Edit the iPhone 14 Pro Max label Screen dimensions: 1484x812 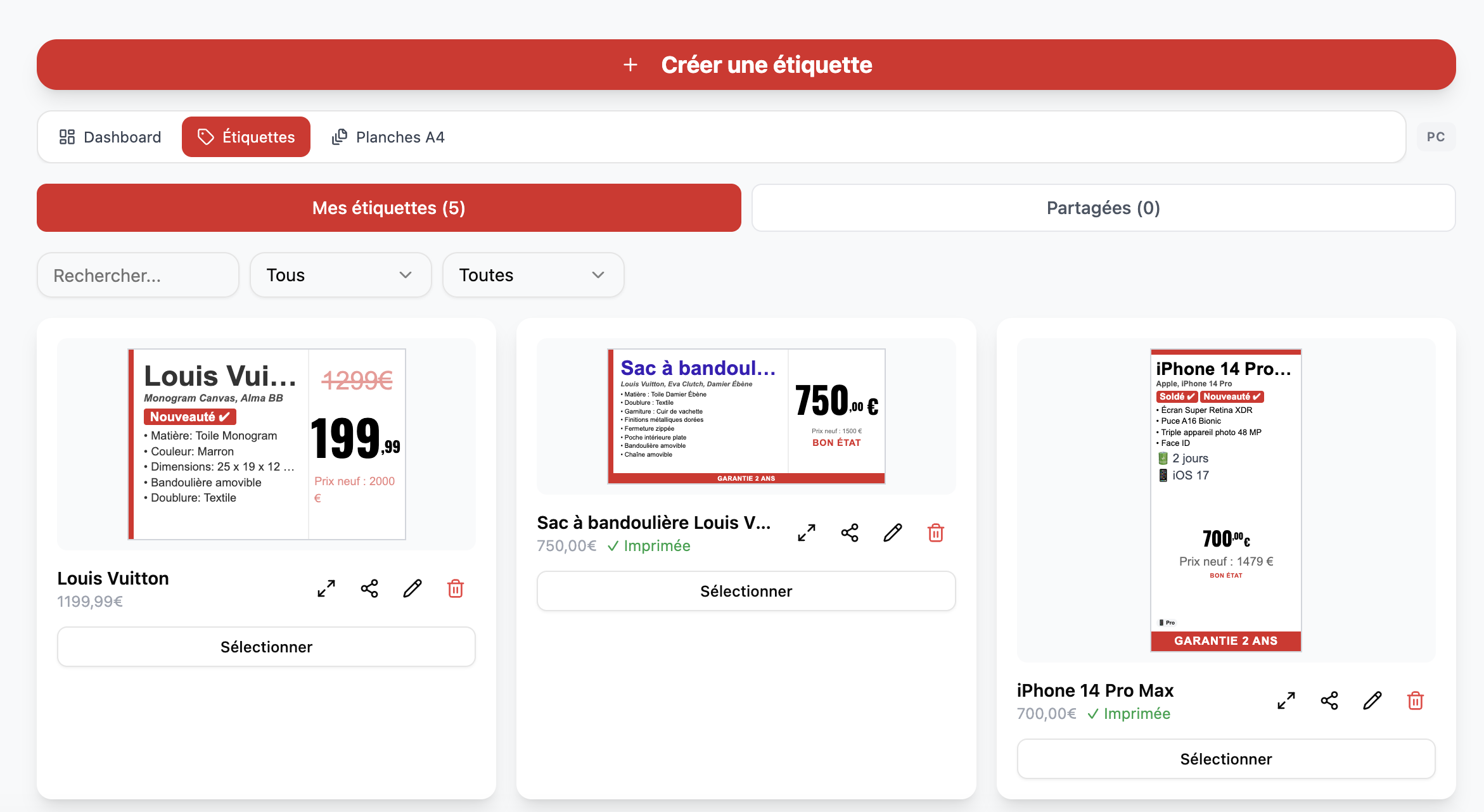point(1372,701)
